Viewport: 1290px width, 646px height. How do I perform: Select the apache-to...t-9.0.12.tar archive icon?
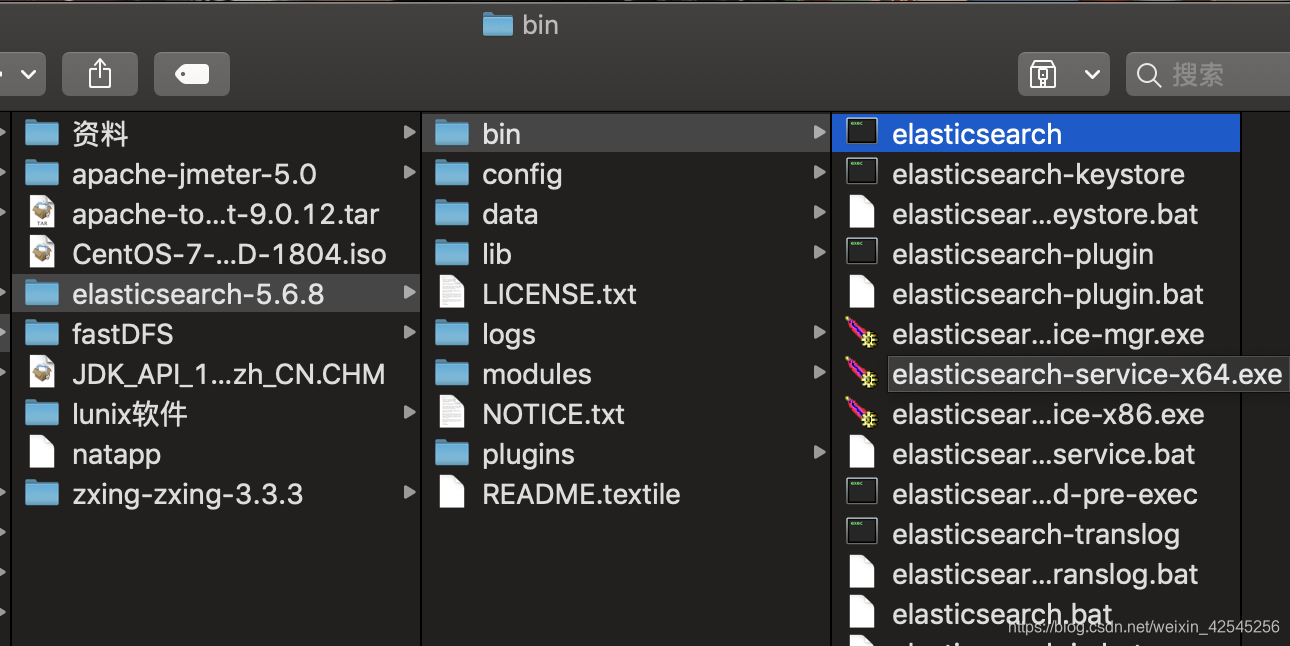[x=42, y=213]
